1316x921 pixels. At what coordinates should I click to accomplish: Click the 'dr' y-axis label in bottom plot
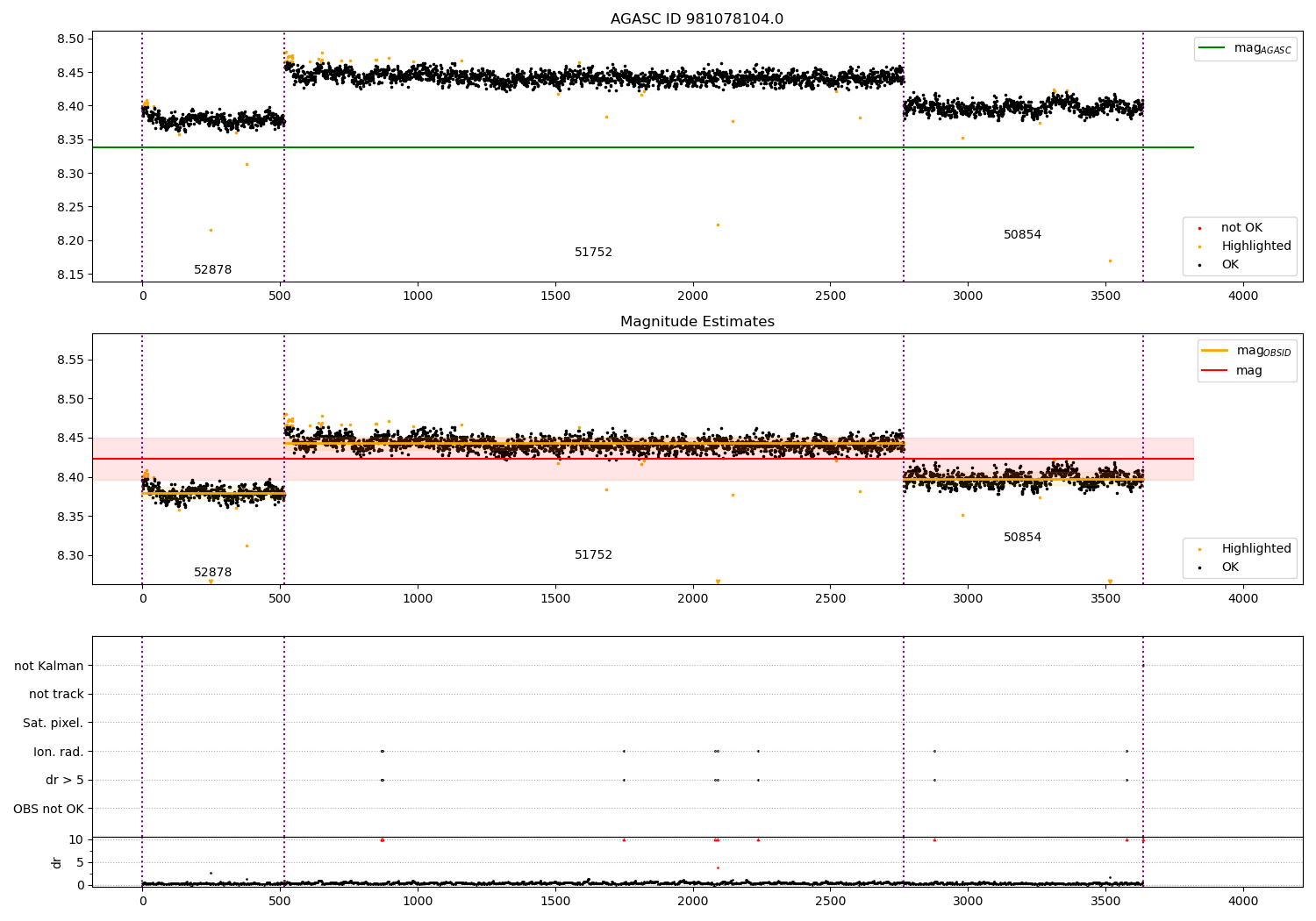click(57, 863)
